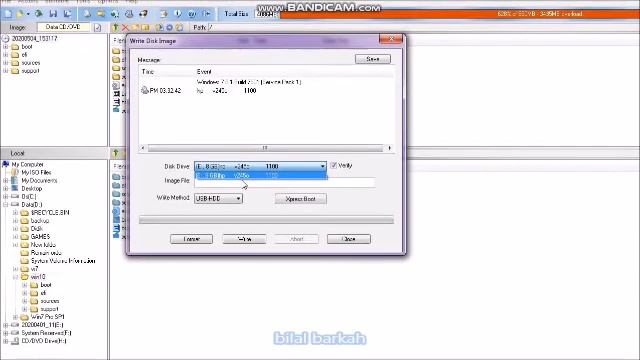The height and width of the screenshot is (360, 640).
Task: Click the Xpress Boot button
Action: coord(300,199)
